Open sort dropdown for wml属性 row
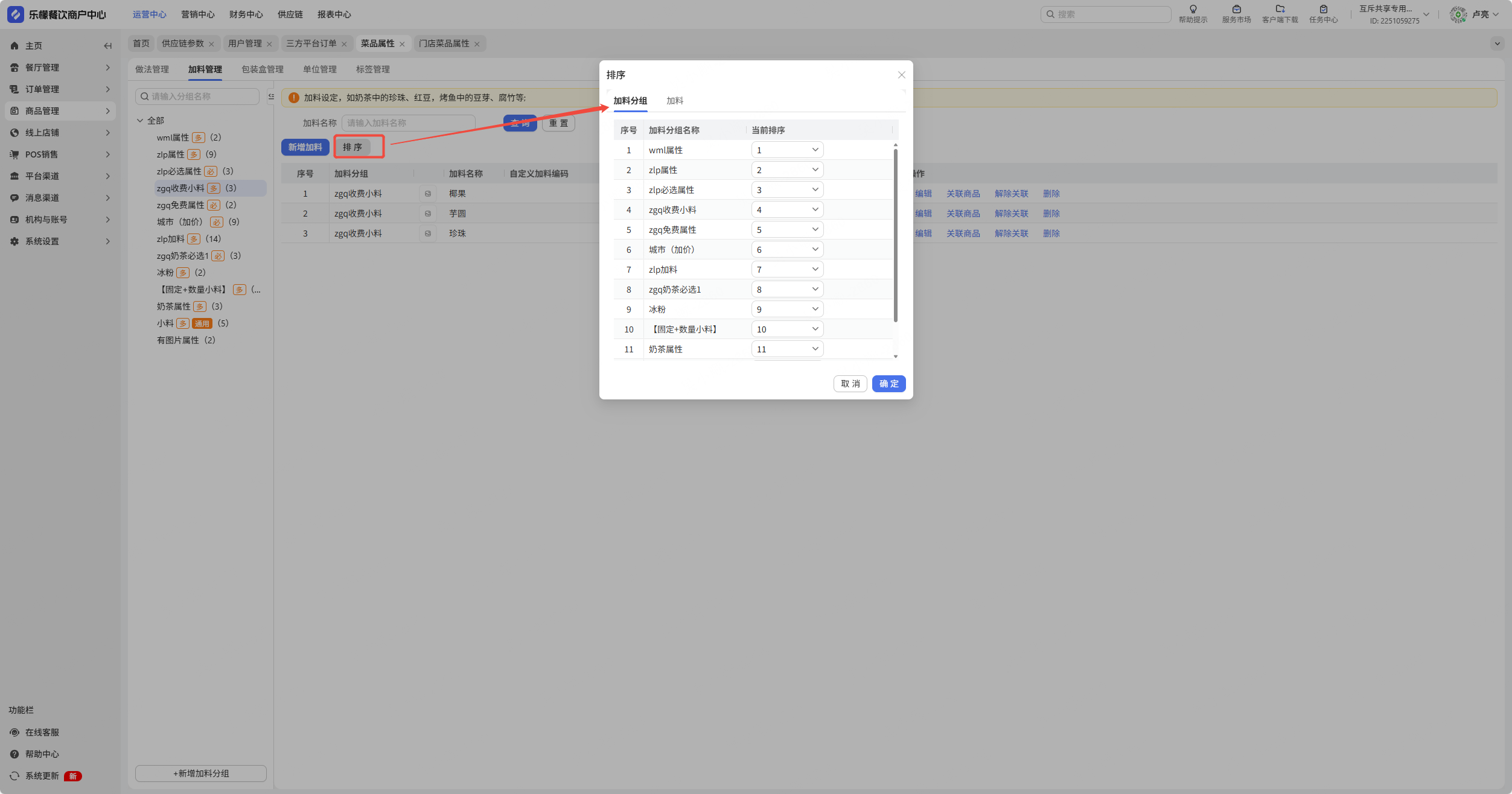 coord(787,150)
